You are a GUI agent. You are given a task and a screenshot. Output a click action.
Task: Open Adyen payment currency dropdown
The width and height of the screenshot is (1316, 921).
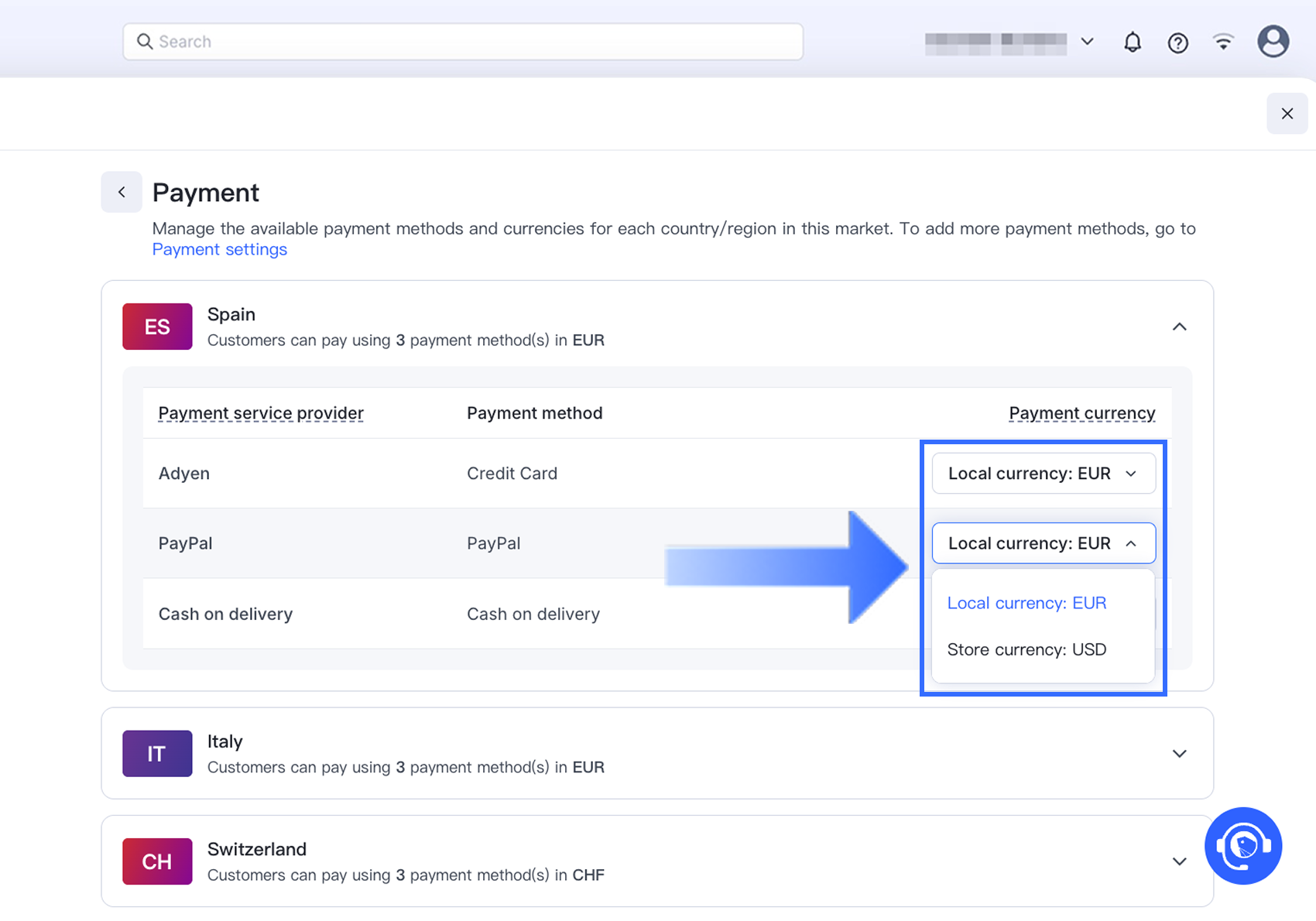(x=1043, y=474)
